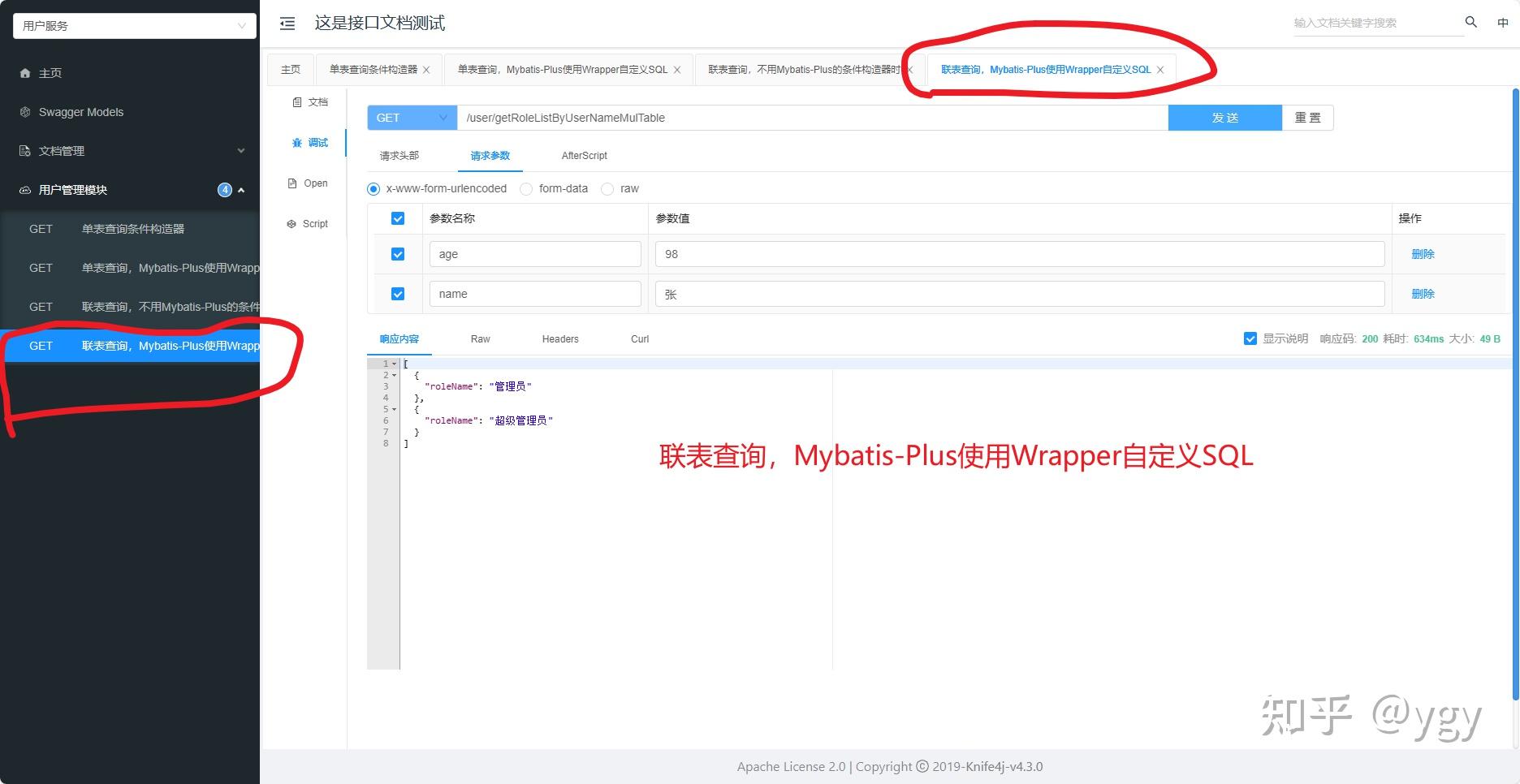
Task: Click the Swagger Models sidebar item
Action: (x=82, y=111)
